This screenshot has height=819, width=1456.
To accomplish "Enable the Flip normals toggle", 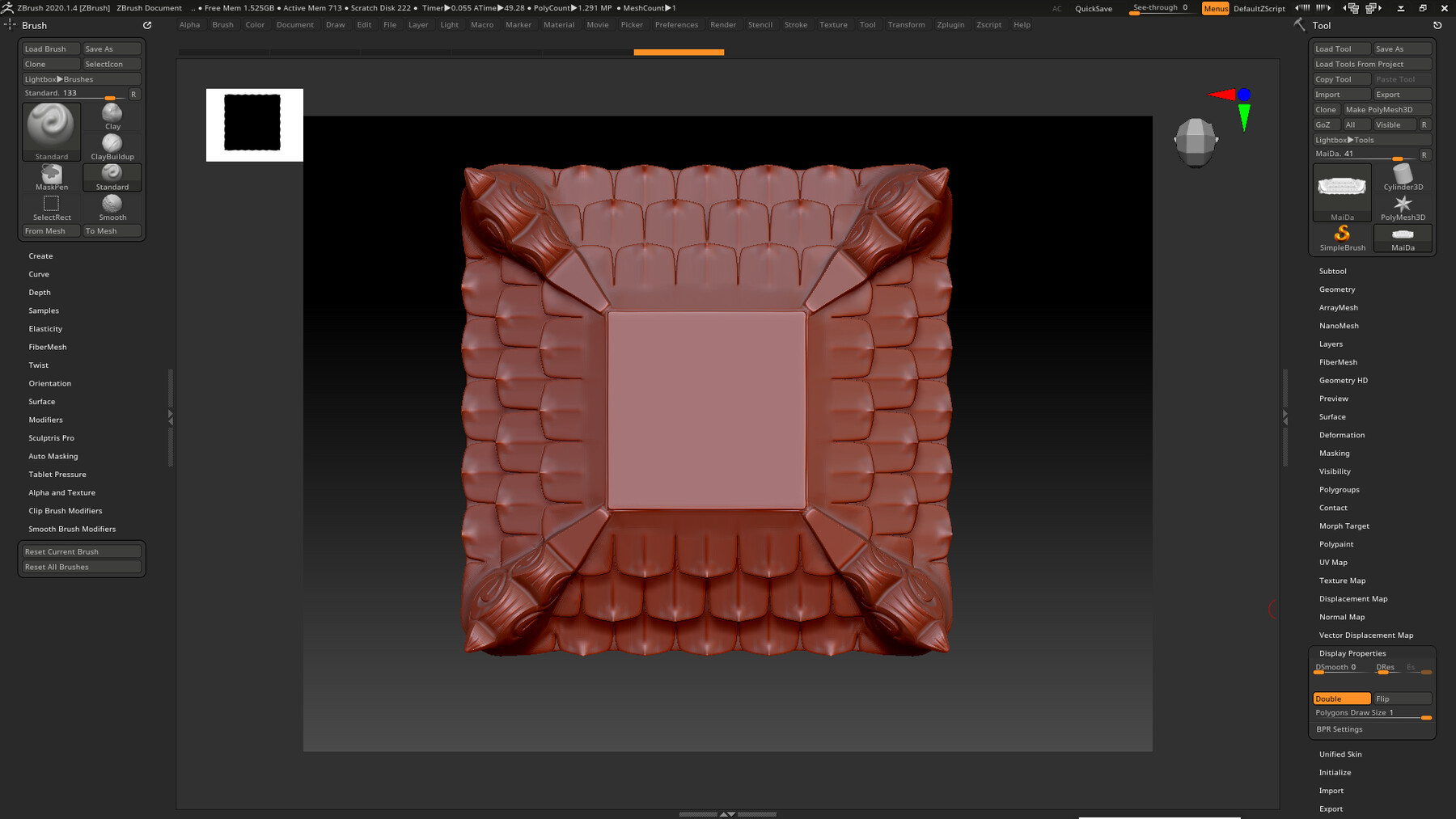I will point(1403,699).
